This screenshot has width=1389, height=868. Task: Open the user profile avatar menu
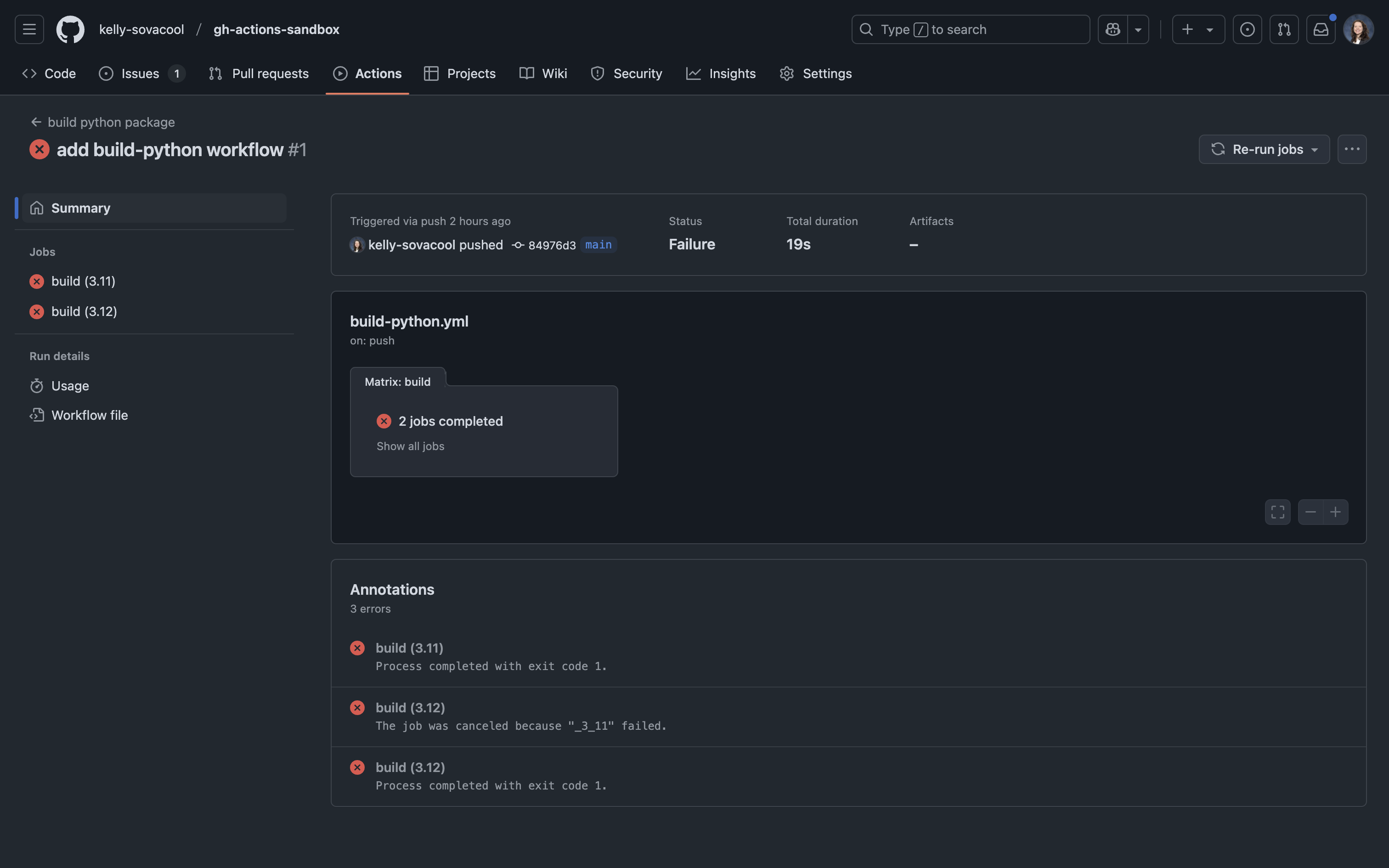click(x=1358, y=29)
